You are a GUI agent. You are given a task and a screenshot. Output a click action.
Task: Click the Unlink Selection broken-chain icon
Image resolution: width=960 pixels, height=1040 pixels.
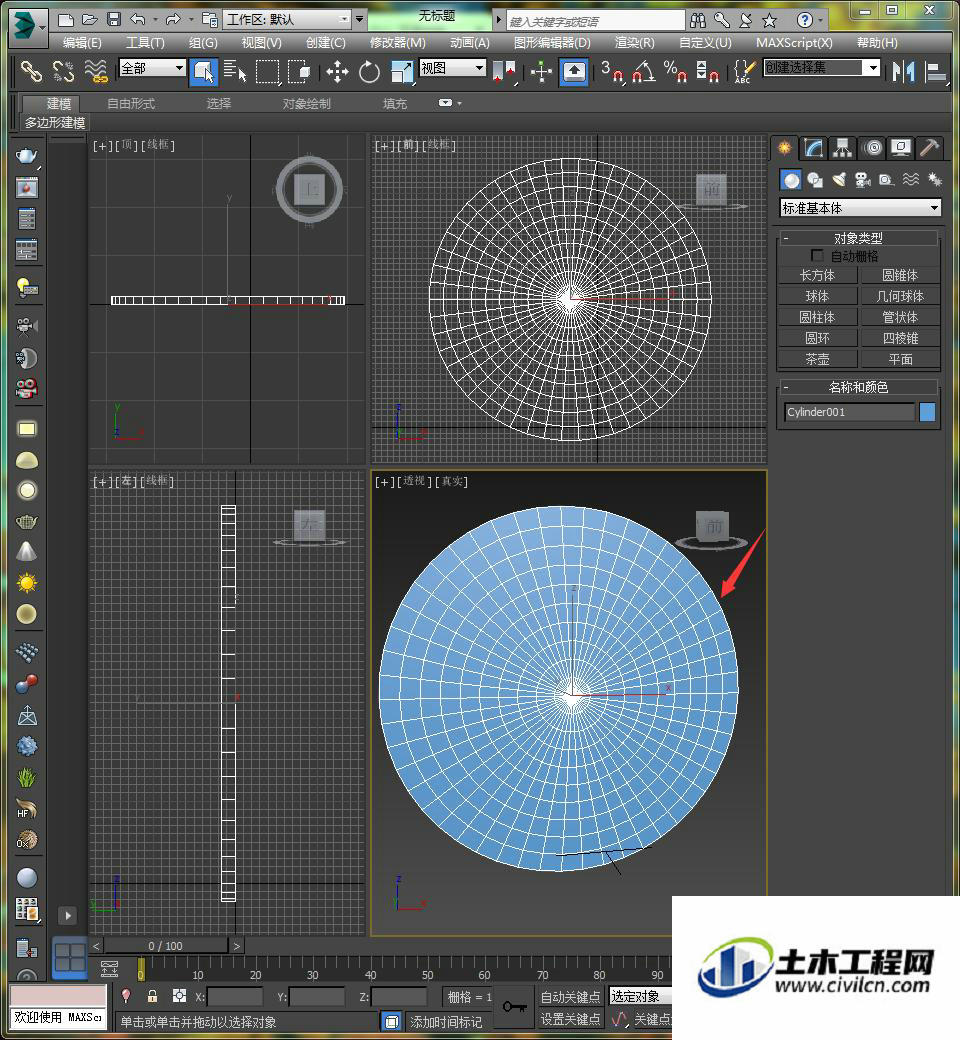[x=64, y=71]
